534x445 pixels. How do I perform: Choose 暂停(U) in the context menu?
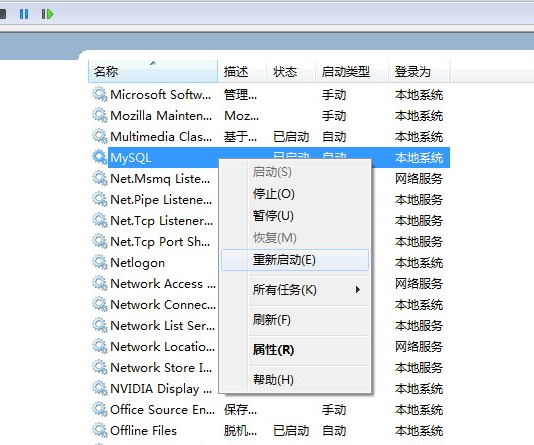[295, 216]
